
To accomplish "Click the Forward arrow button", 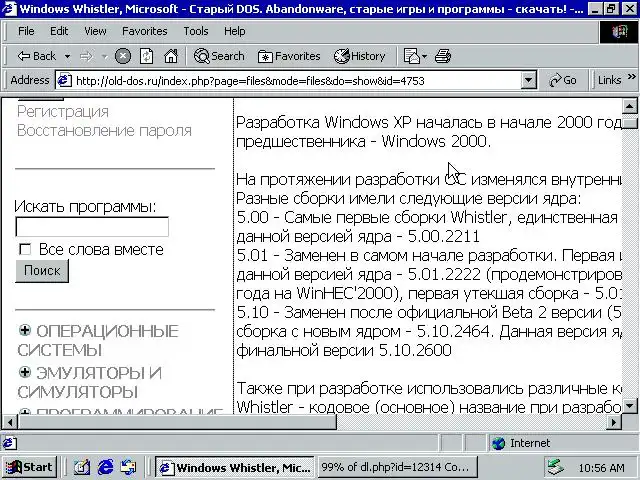I will point(86,56).
